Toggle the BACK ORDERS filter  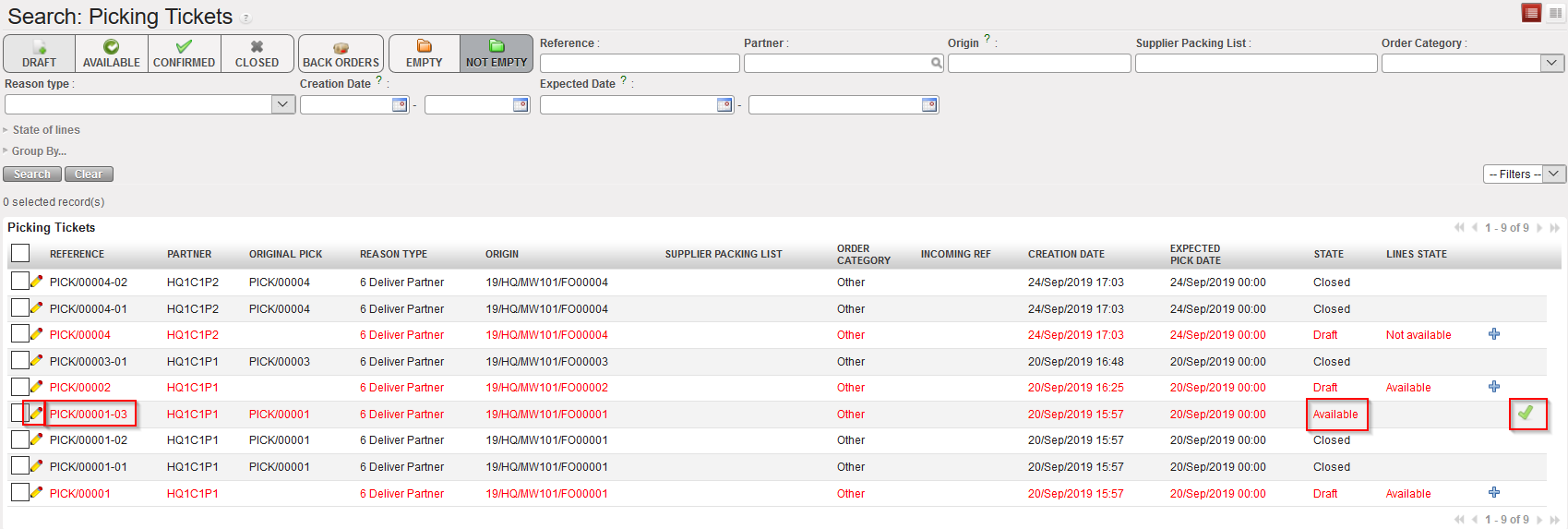point(341,54)
